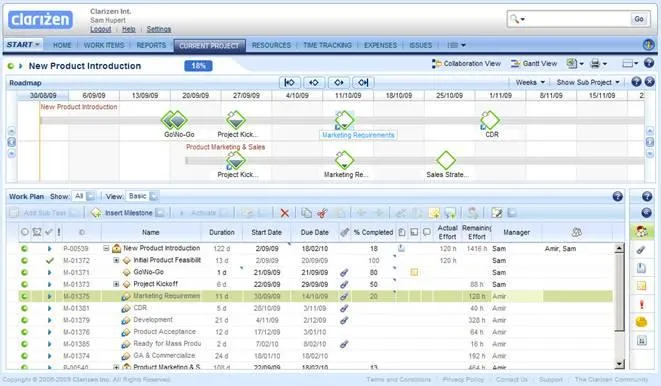This screenshot has height=386, width=661.
Task: Click the yellow add note icon in Work Plan toolbar
Action: [434, 213]
